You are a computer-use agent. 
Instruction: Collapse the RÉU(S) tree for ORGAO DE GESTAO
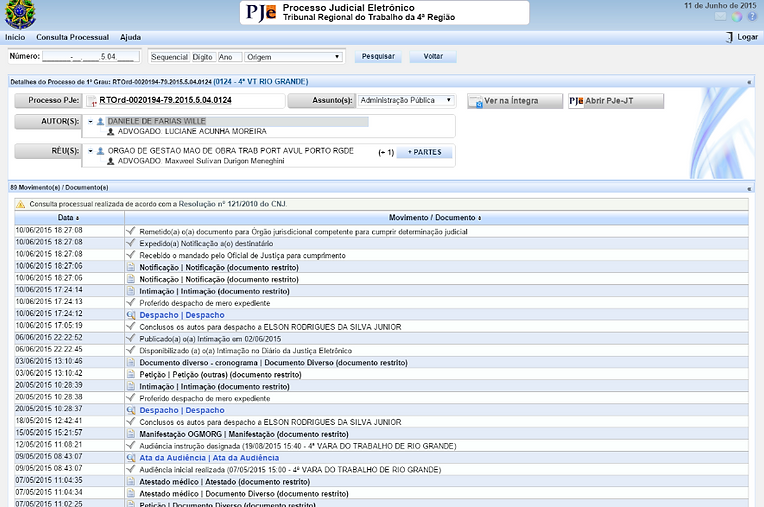tap(91, 151)
